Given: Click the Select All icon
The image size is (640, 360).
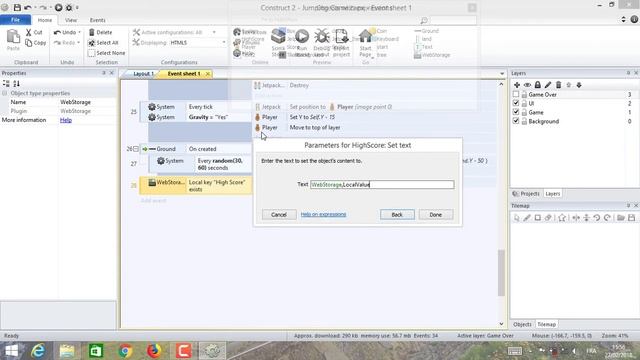Looking at the screenshot, I should [x=92, y=42].
